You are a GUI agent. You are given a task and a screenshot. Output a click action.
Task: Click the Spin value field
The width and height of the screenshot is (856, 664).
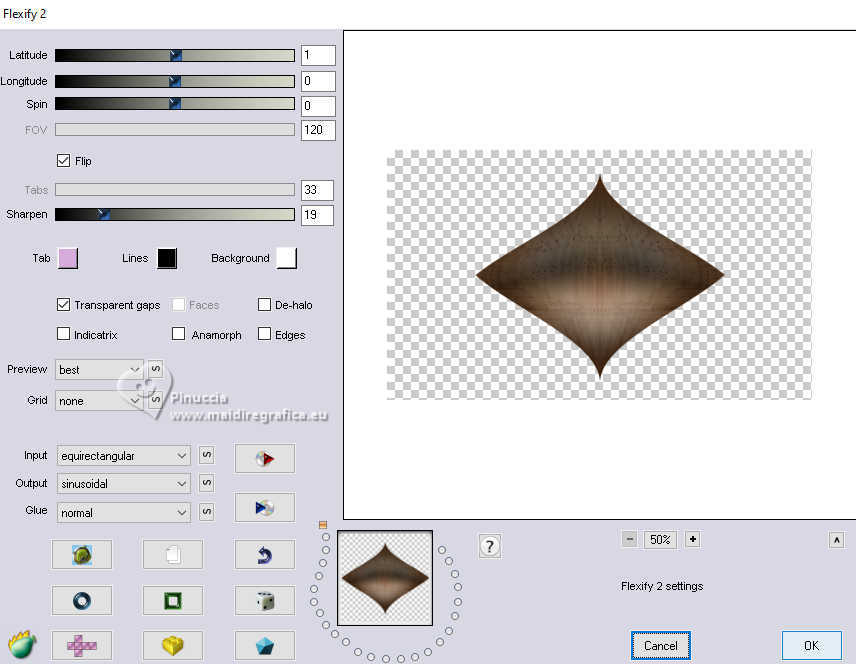click(x=318, y=106)
